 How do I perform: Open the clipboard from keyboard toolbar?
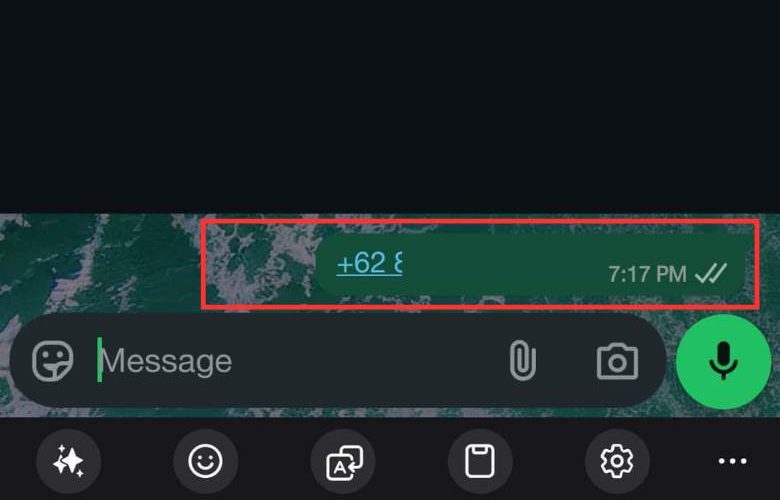[x=480, y=461]
